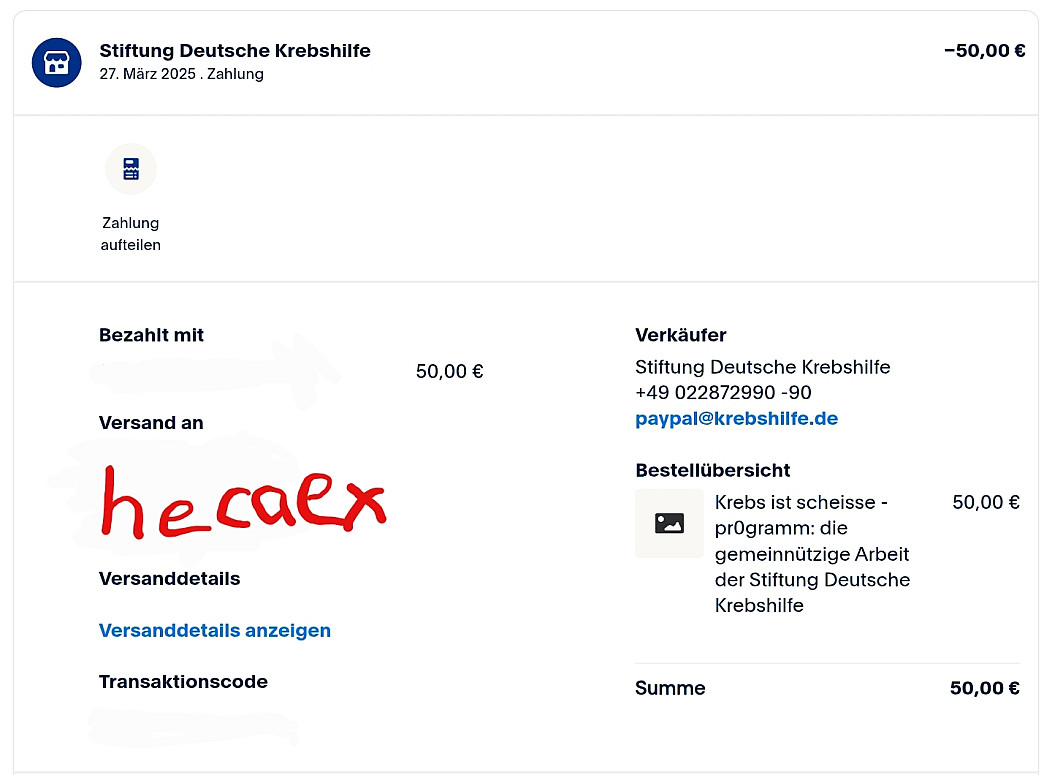
Task: Click the 50,00 € total next to Summe
Action: [984, 688]
